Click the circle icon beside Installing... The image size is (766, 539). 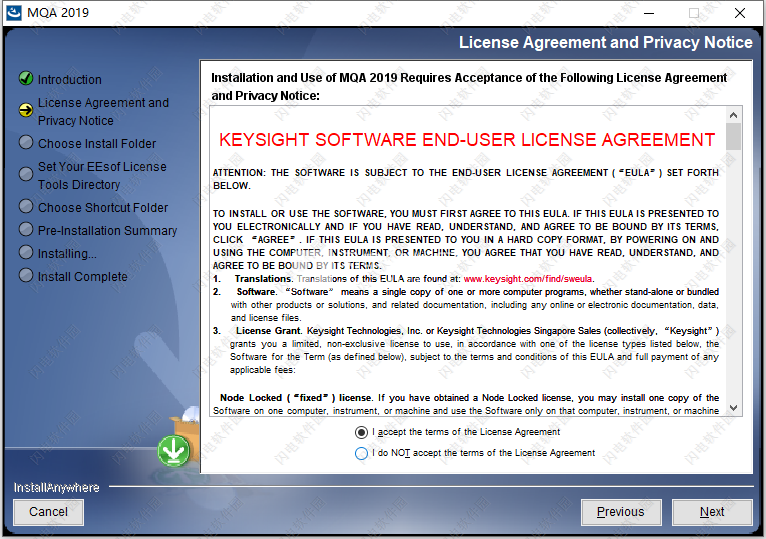pyautogui.click(x=26, y=252)
